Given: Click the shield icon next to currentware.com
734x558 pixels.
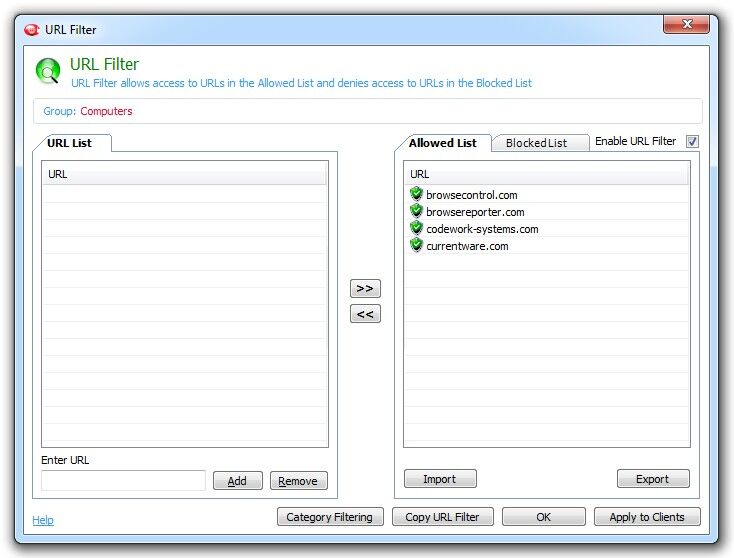Looking at the screenshot, I should (x=416, y=245).
